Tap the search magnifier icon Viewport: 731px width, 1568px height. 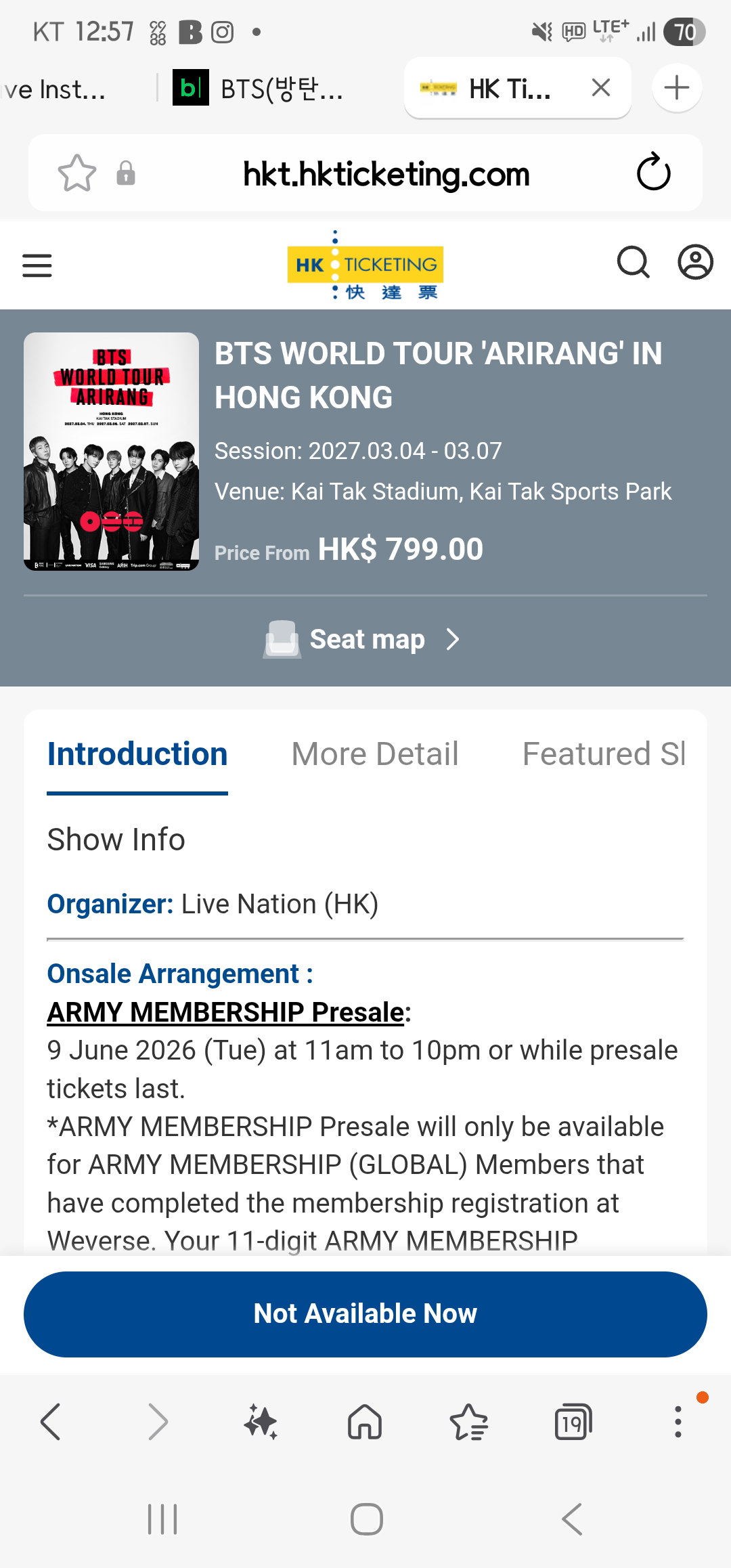point(634,262)
